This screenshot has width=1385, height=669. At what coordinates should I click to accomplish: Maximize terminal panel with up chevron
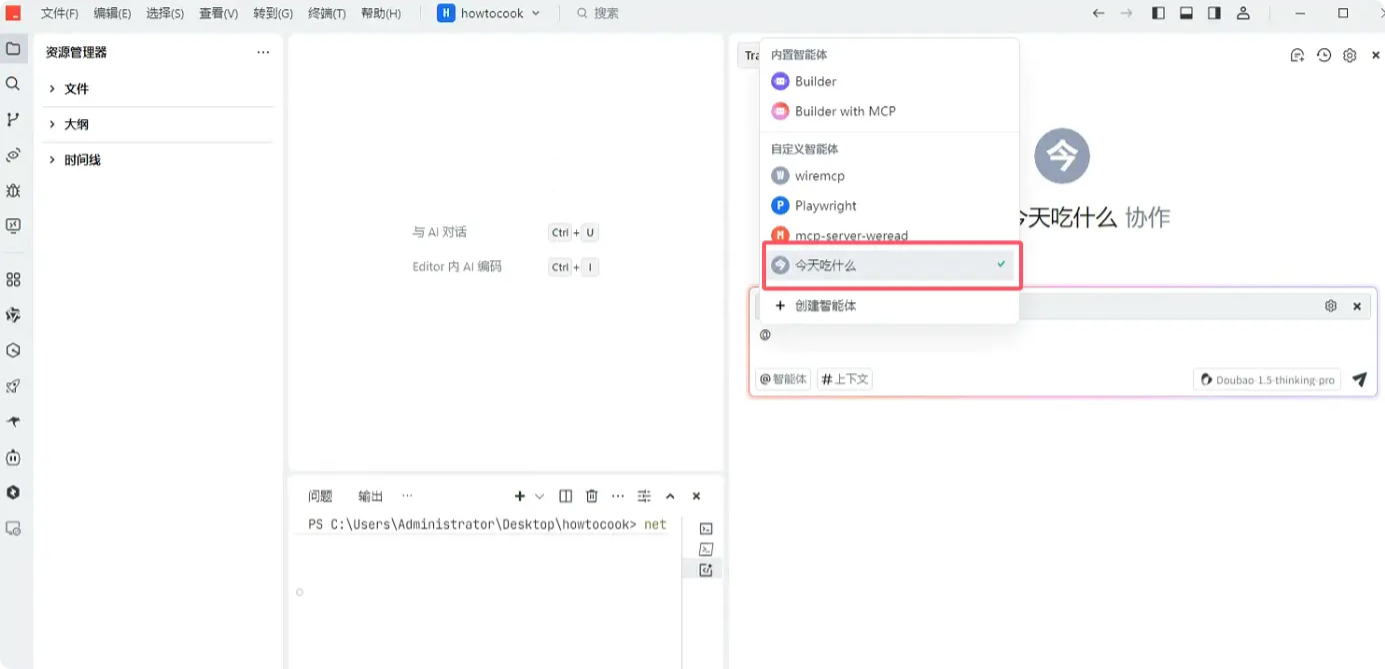(670, 496)
